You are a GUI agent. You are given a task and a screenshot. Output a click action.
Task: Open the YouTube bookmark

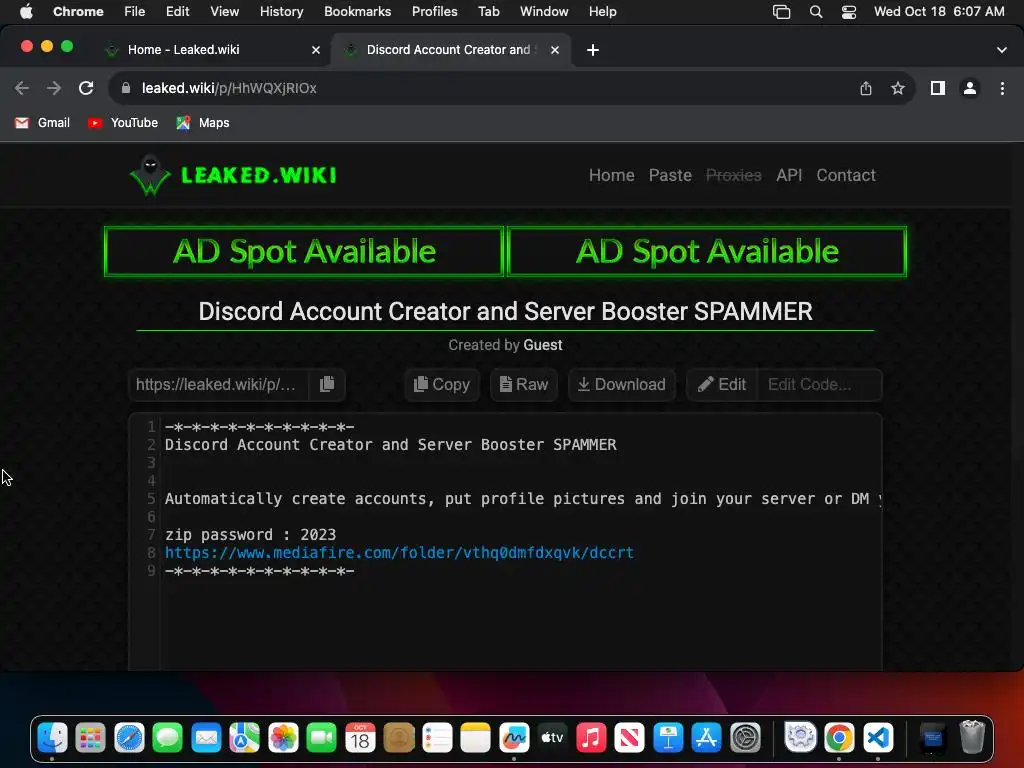click(123, 123)
